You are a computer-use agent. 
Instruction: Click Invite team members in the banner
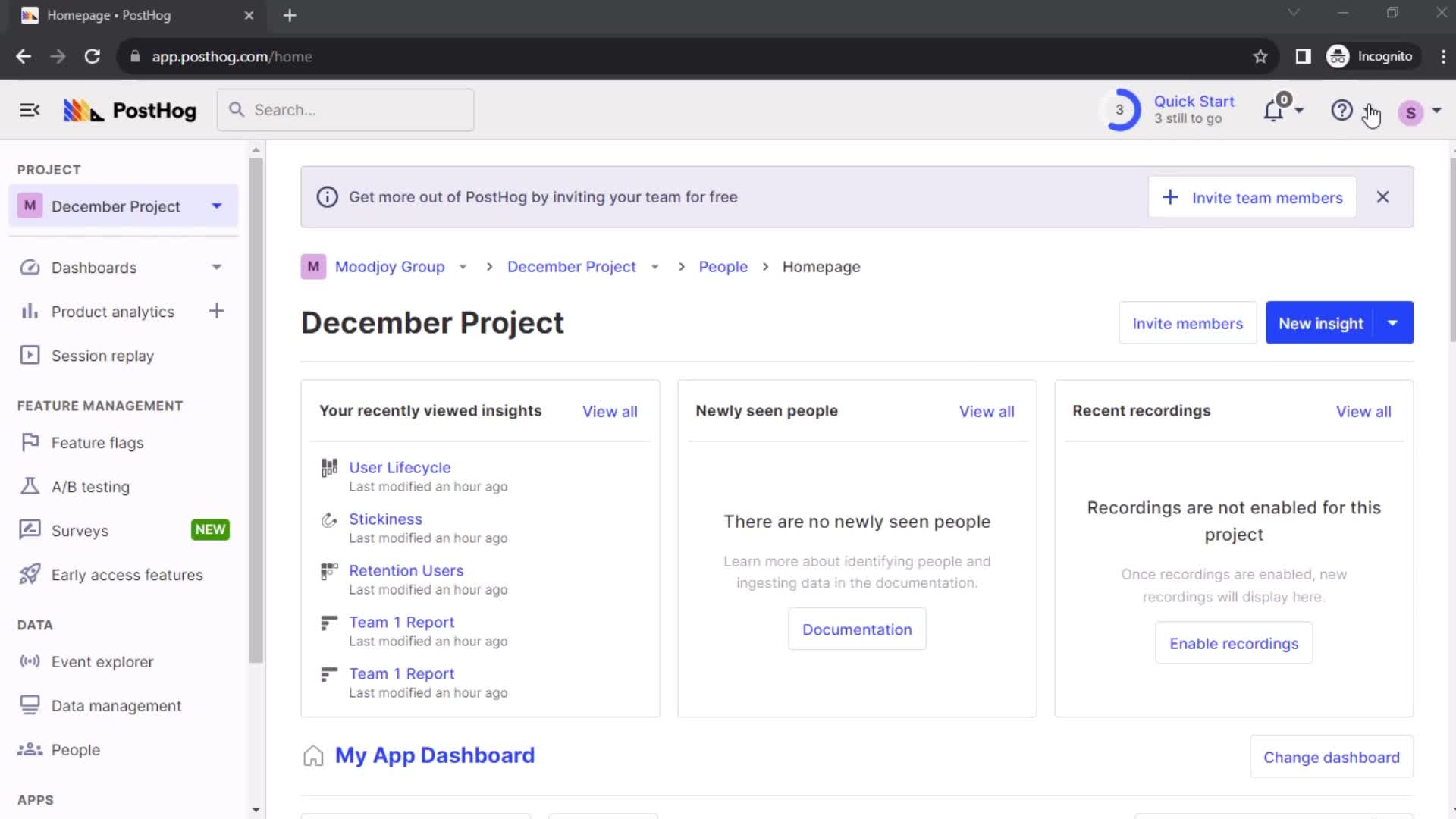[x=1252, y=197]
